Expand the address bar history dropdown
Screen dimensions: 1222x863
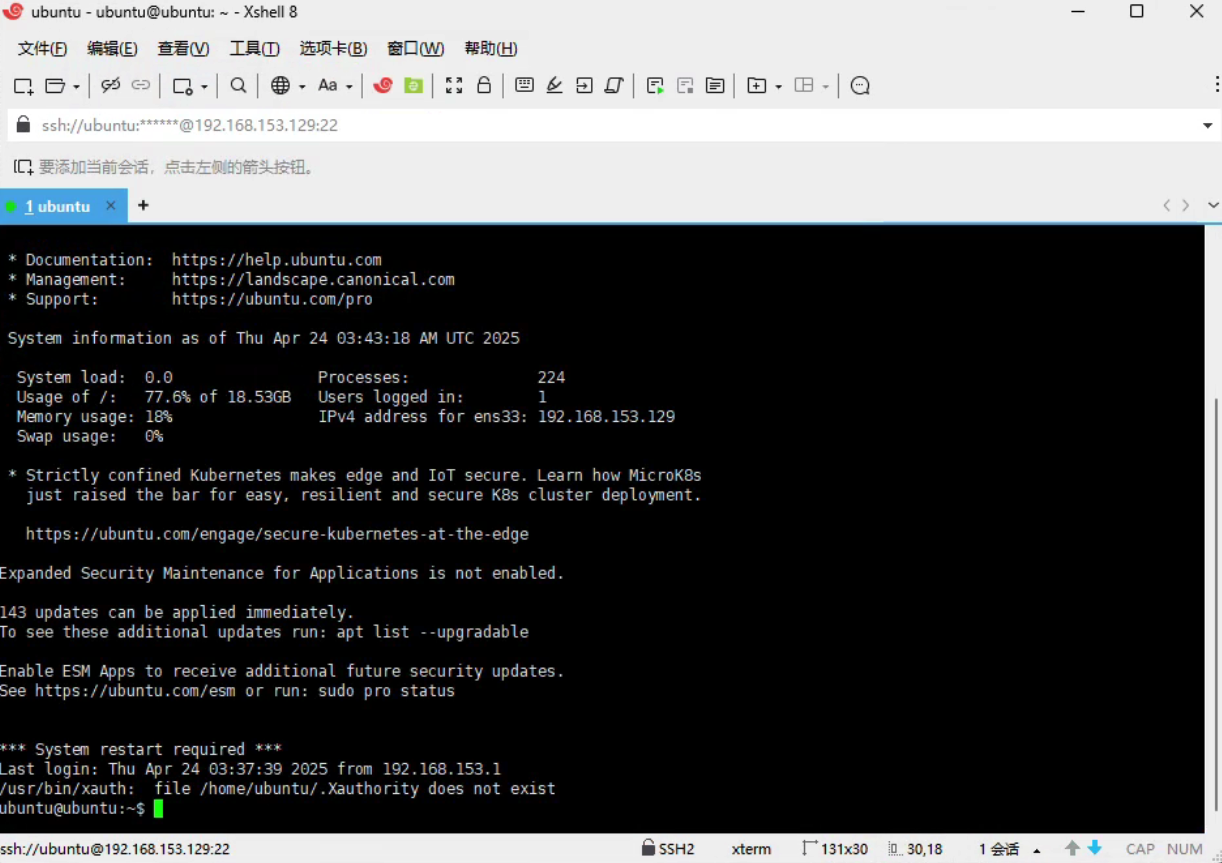coord(1207,126)
